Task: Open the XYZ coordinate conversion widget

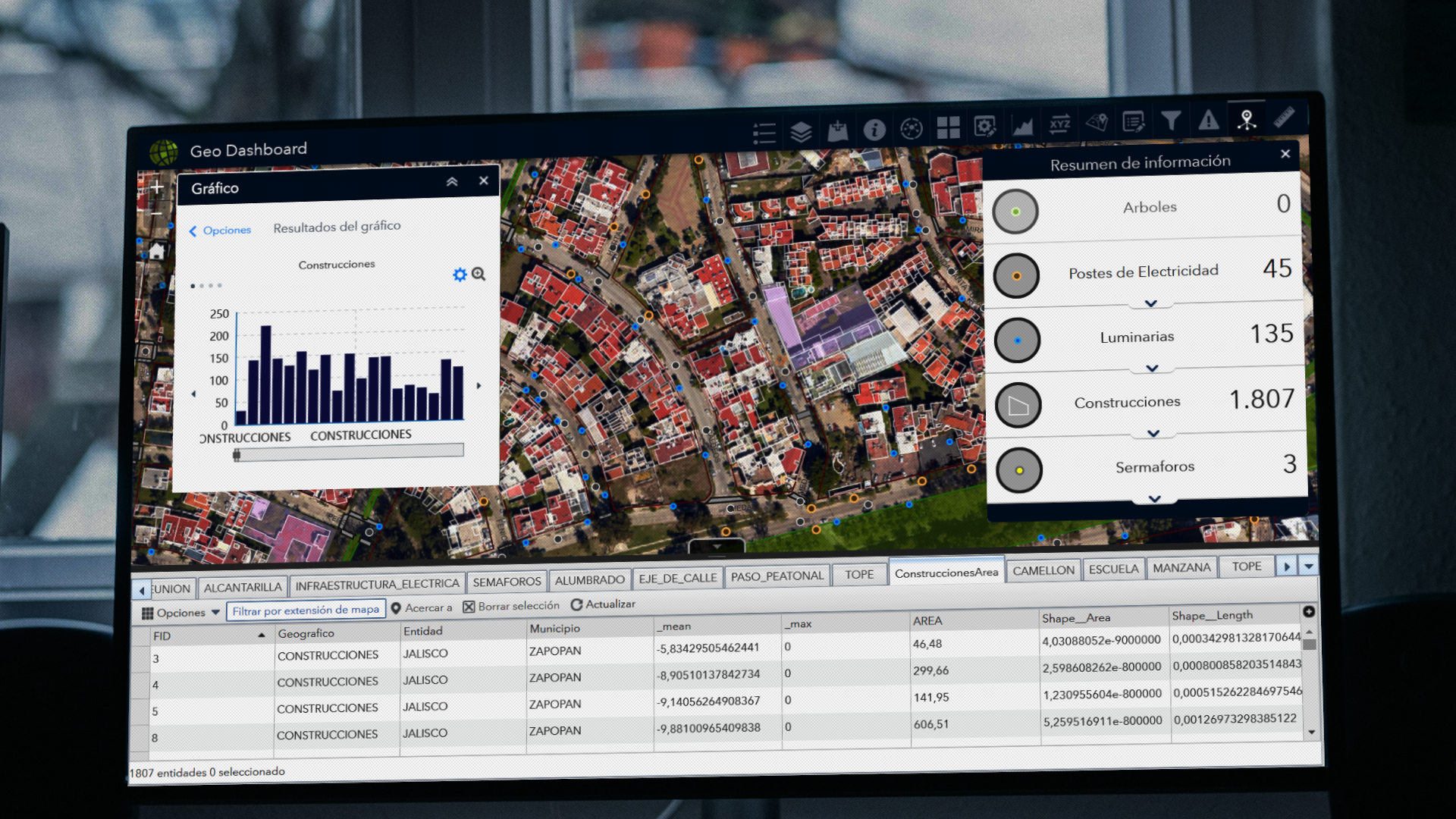Action: coord(1059,124)
